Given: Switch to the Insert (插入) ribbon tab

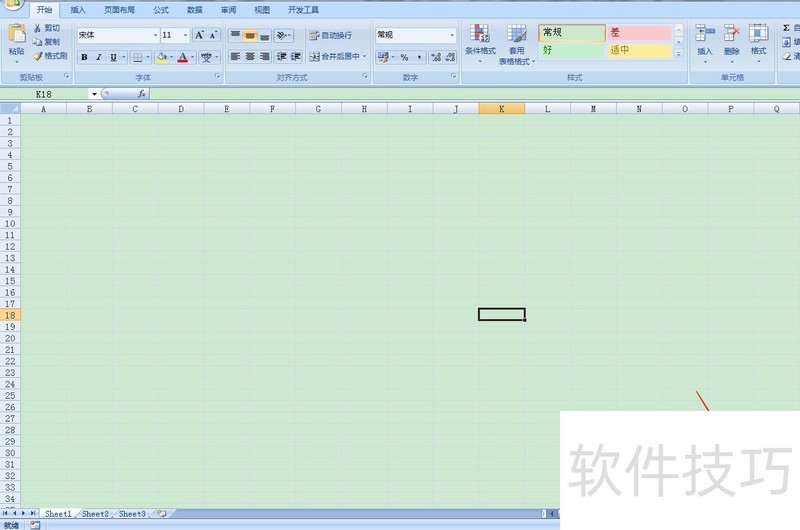Looking at the screenshot, I should [78, 10].
